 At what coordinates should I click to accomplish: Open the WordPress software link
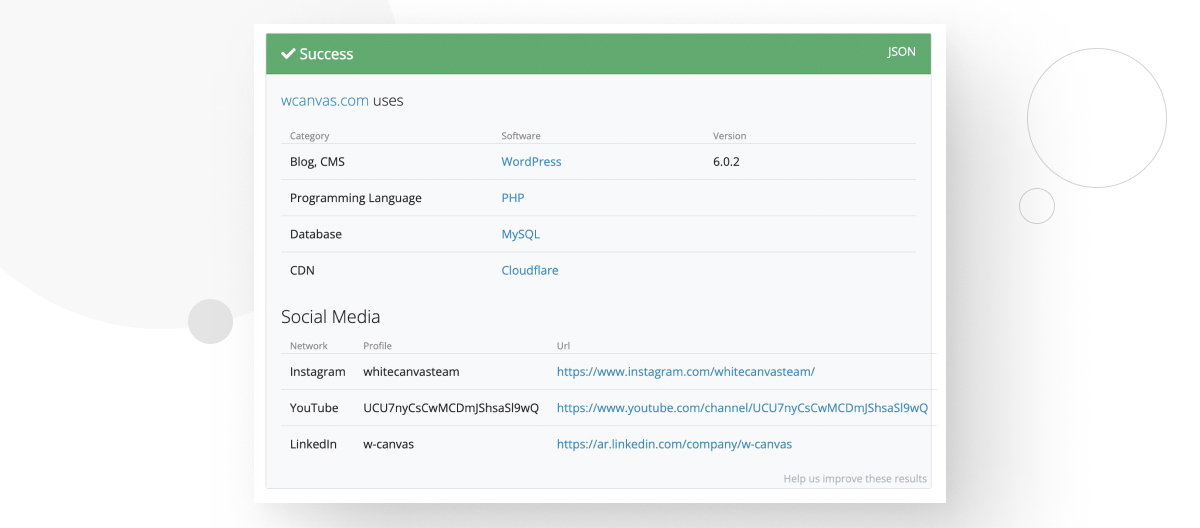(531, 162)
